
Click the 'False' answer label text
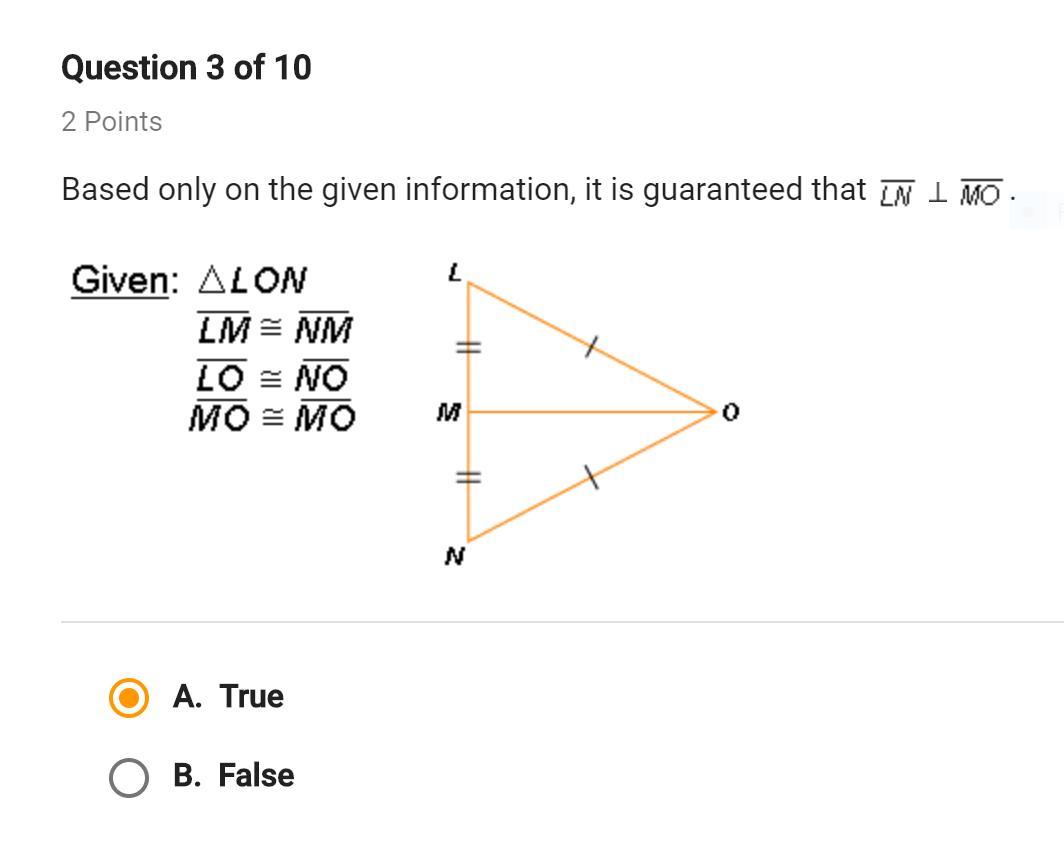256,775
